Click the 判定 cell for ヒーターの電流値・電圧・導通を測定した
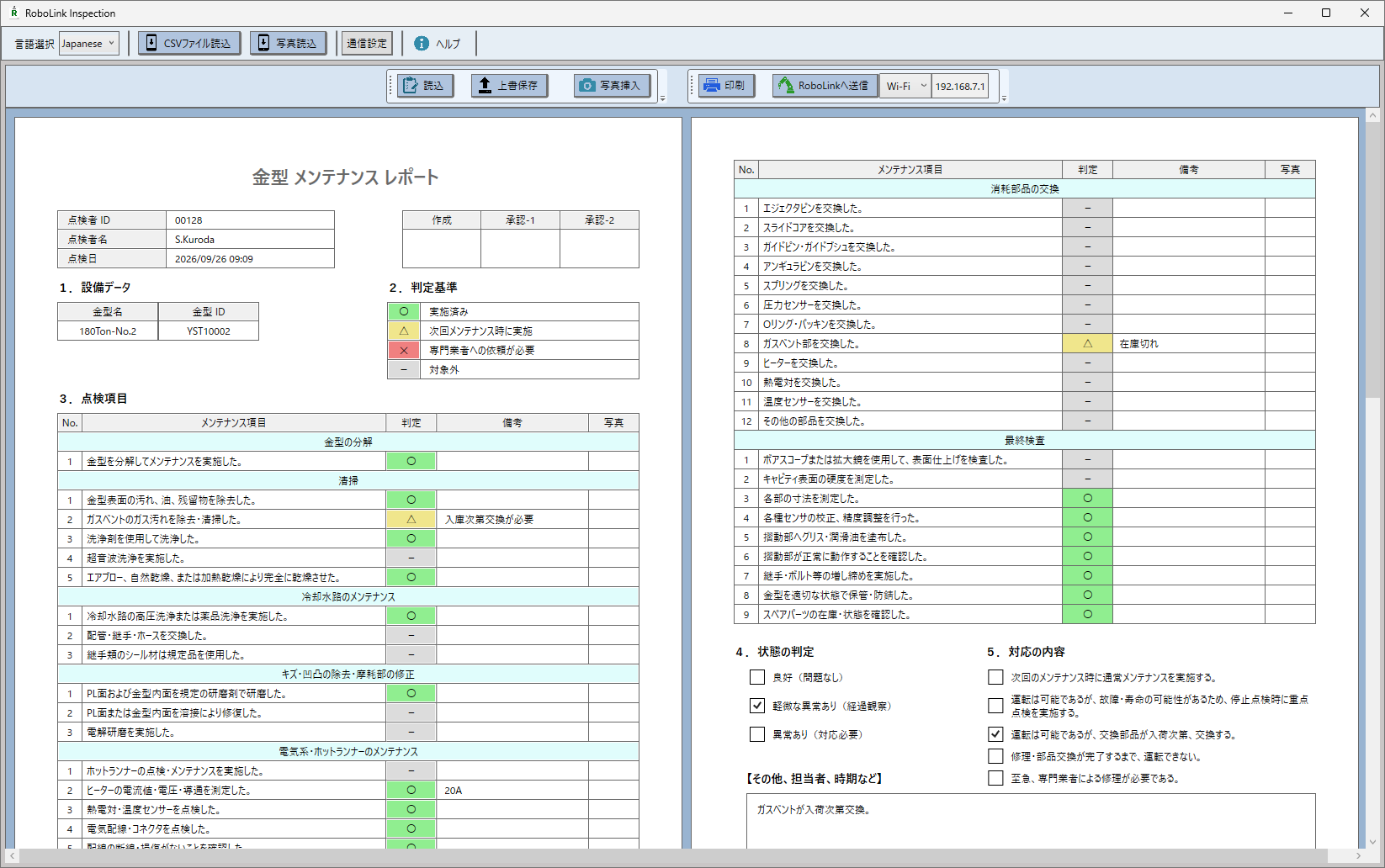 point(411,790)
